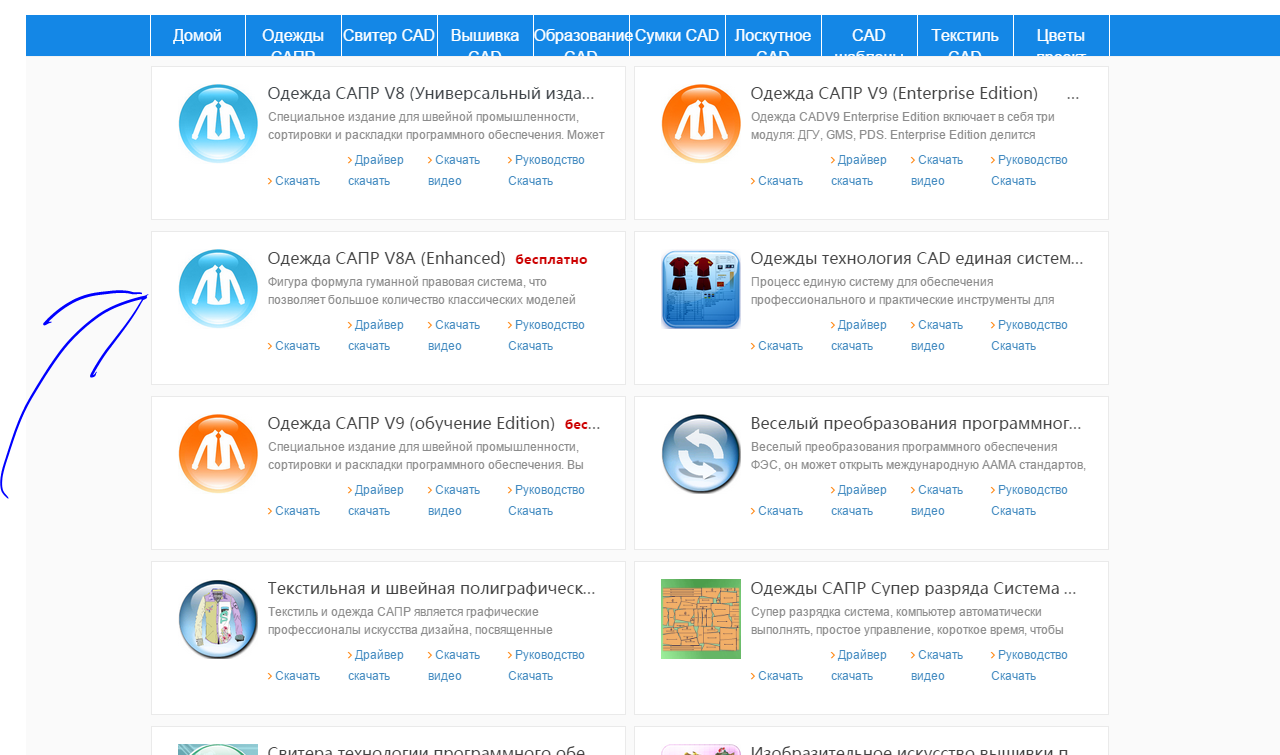Click Скачать link under Веселый преобразования

(777, 511)
